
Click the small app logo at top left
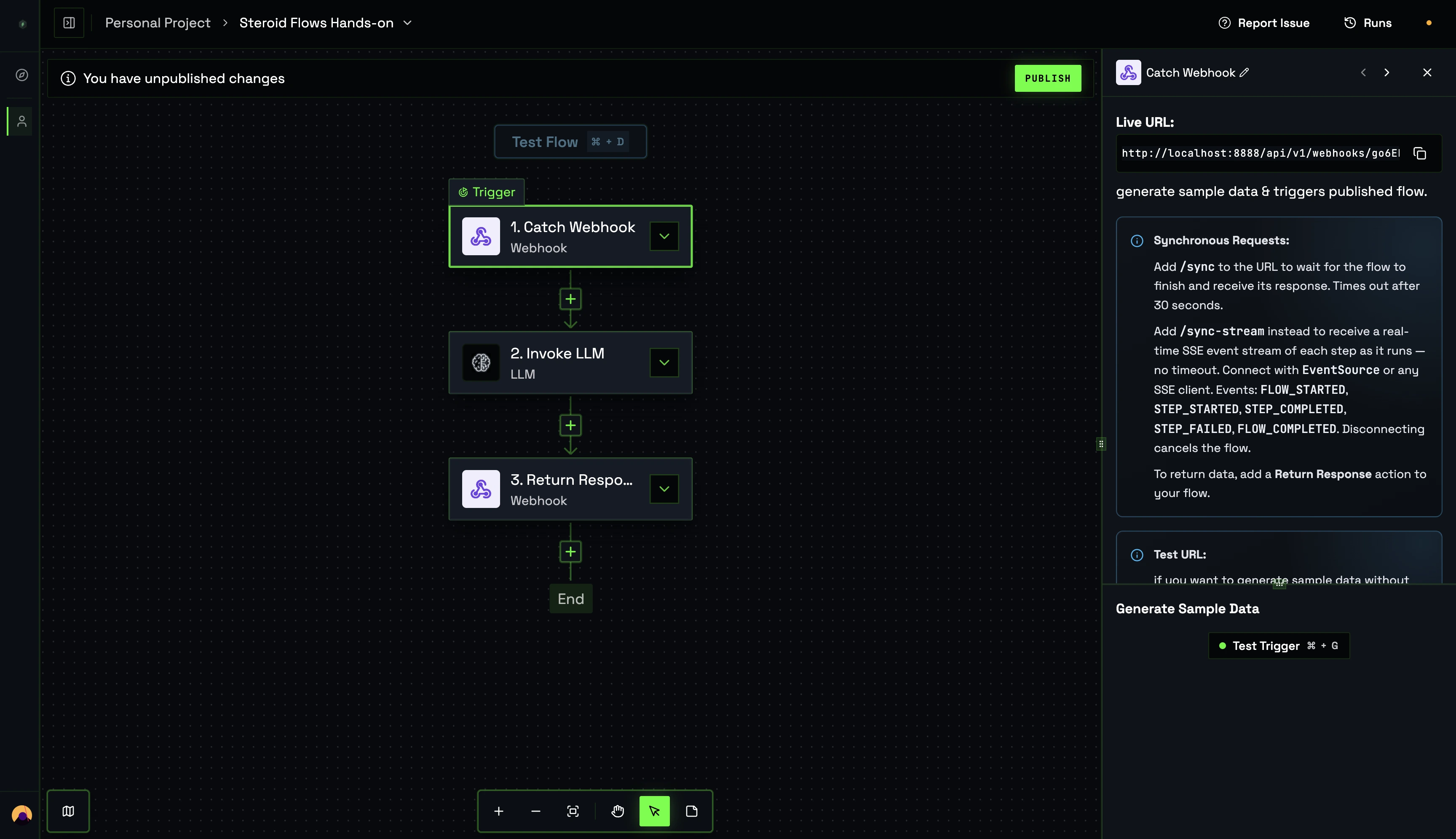coord(22,24)
